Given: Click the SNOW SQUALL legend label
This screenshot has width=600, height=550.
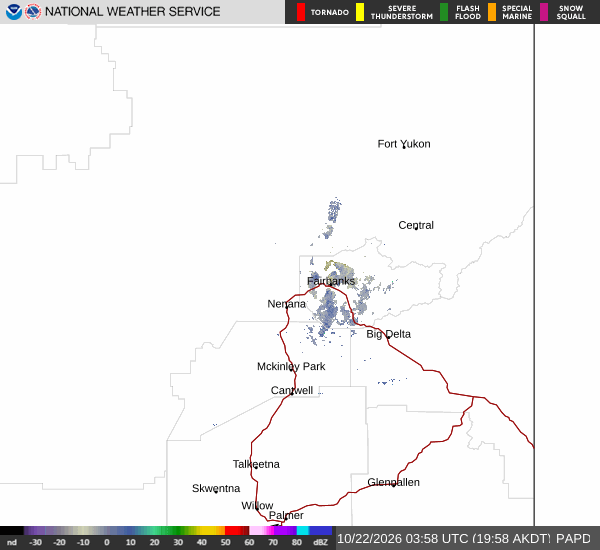Looking at the screenshot, I should 571,13.
